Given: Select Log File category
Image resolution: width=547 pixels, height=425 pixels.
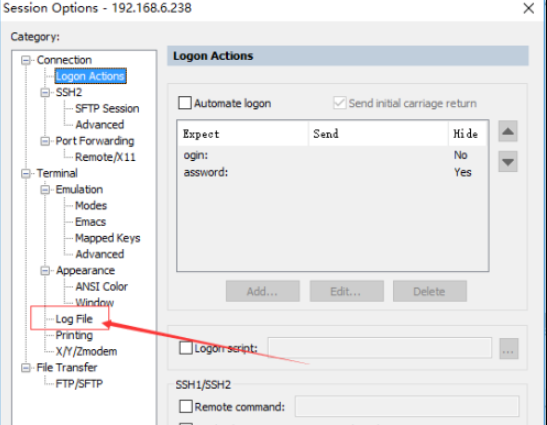Looking at the screenshot, I should pos(74,319).
